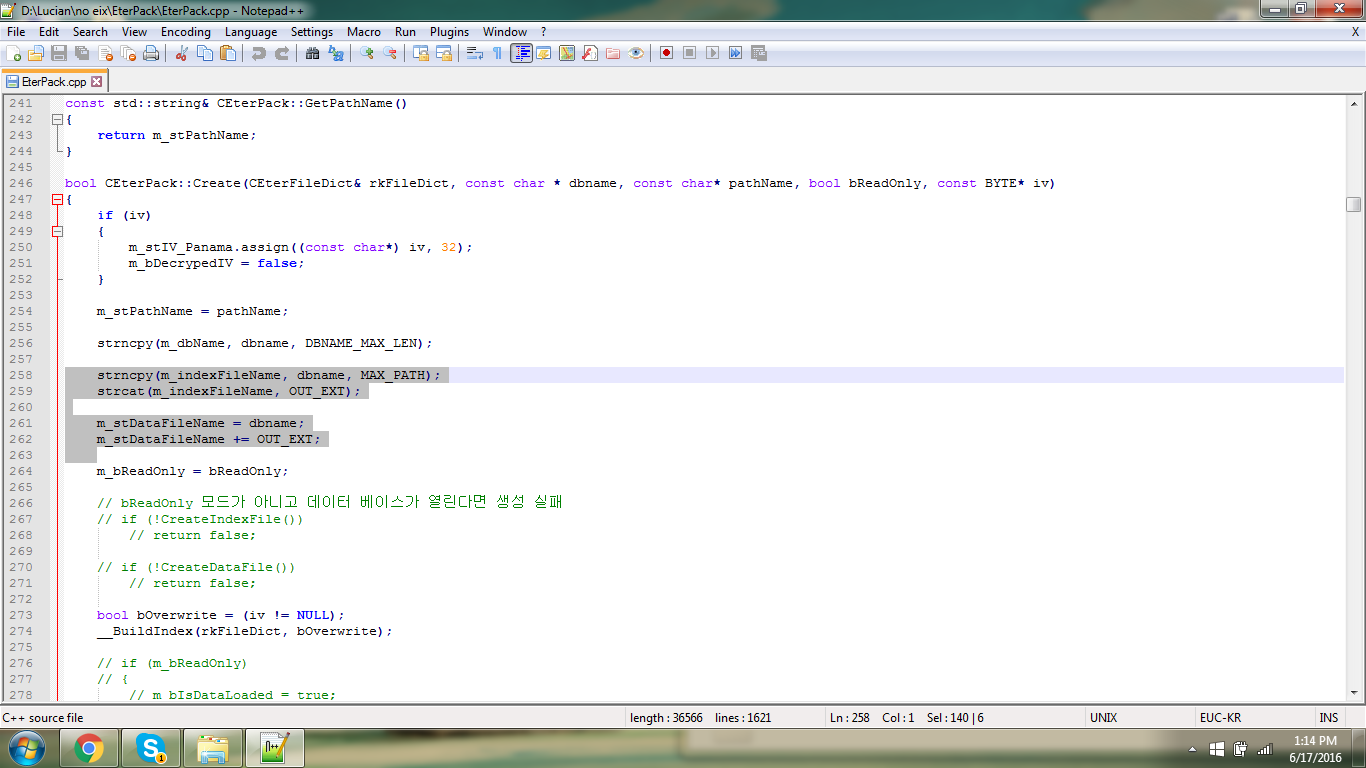This screenshot has height=768, width=1366.
Task: Open Find with the binoculars icon
Action: tap(313, 53)
